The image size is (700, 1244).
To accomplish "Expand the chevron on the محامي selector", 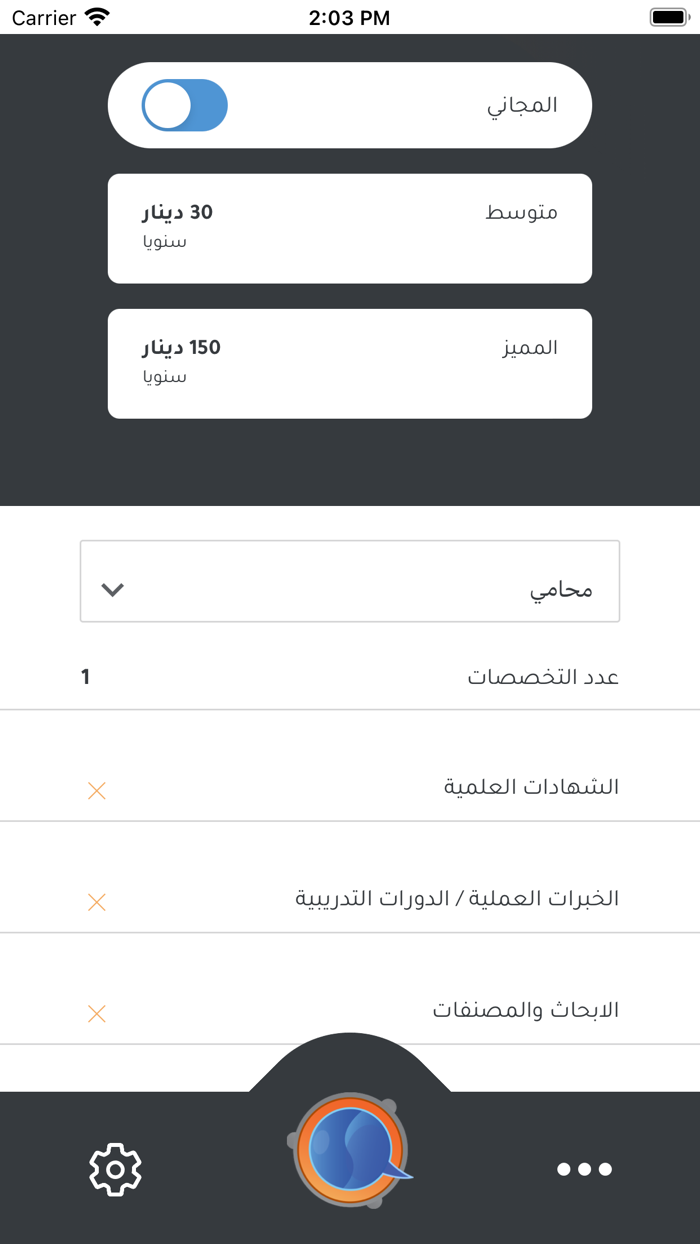I will point(112,590).
